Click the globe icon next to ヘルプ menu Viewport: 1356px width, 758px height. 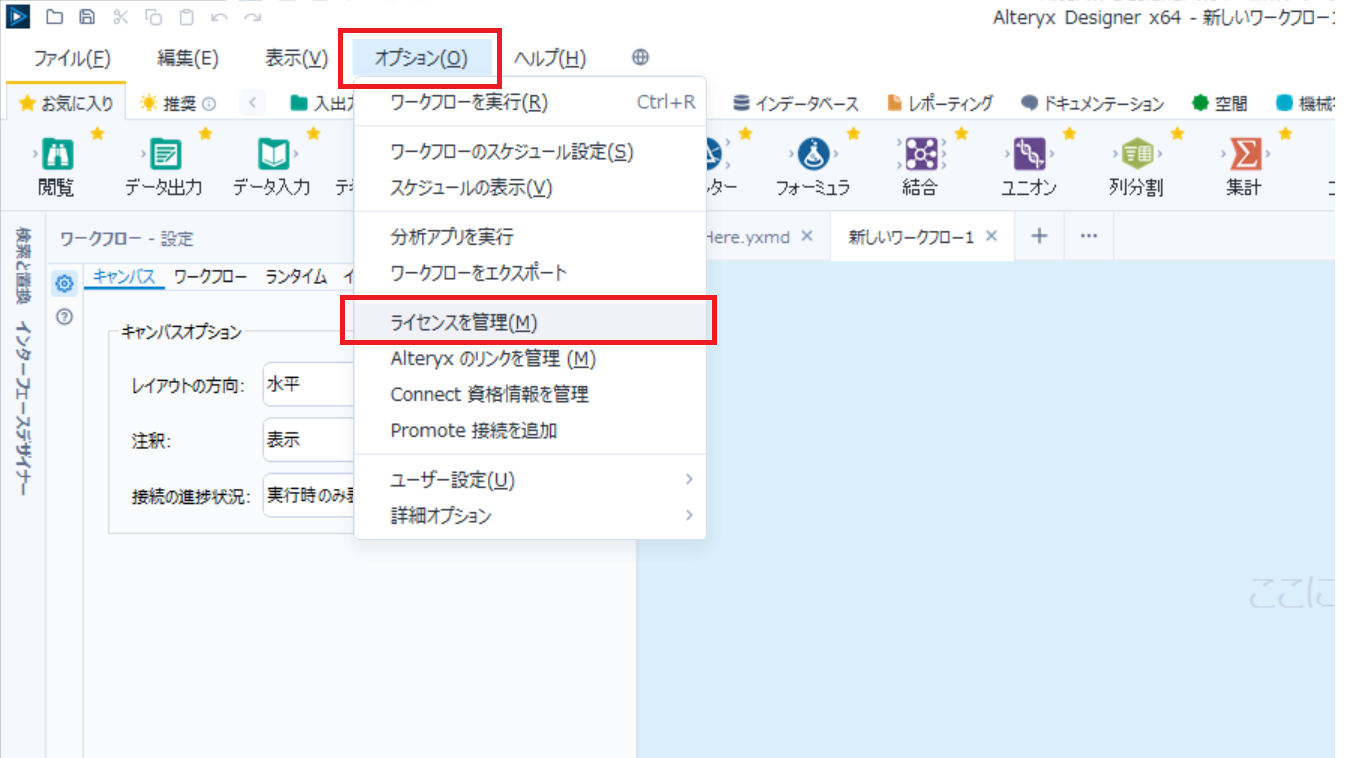coord(638,57)
